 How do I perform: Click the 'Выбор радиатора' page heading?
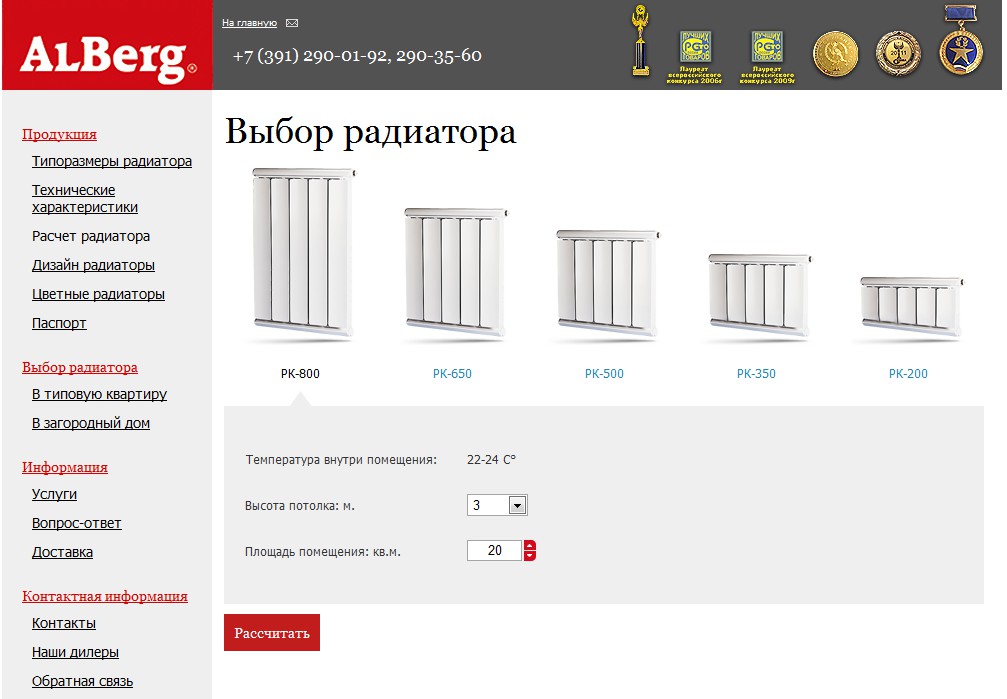click(x=371, y=132)
